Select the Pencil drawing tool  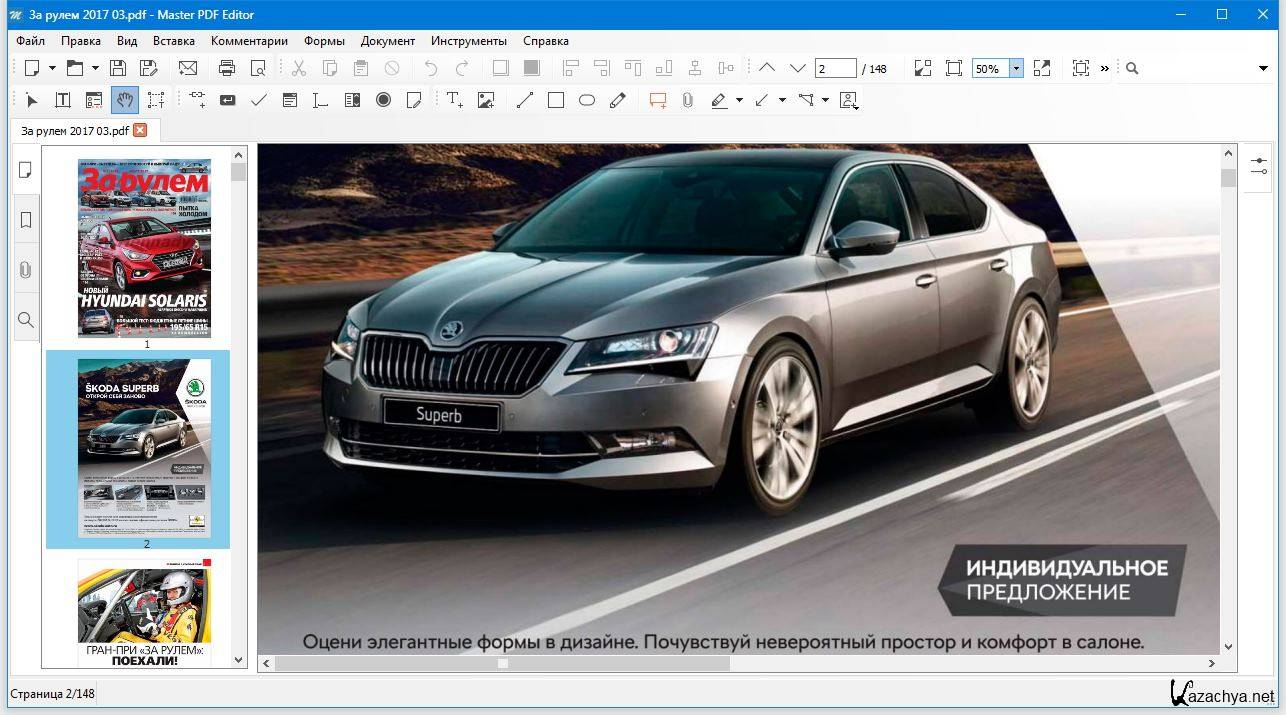(618, 100)
